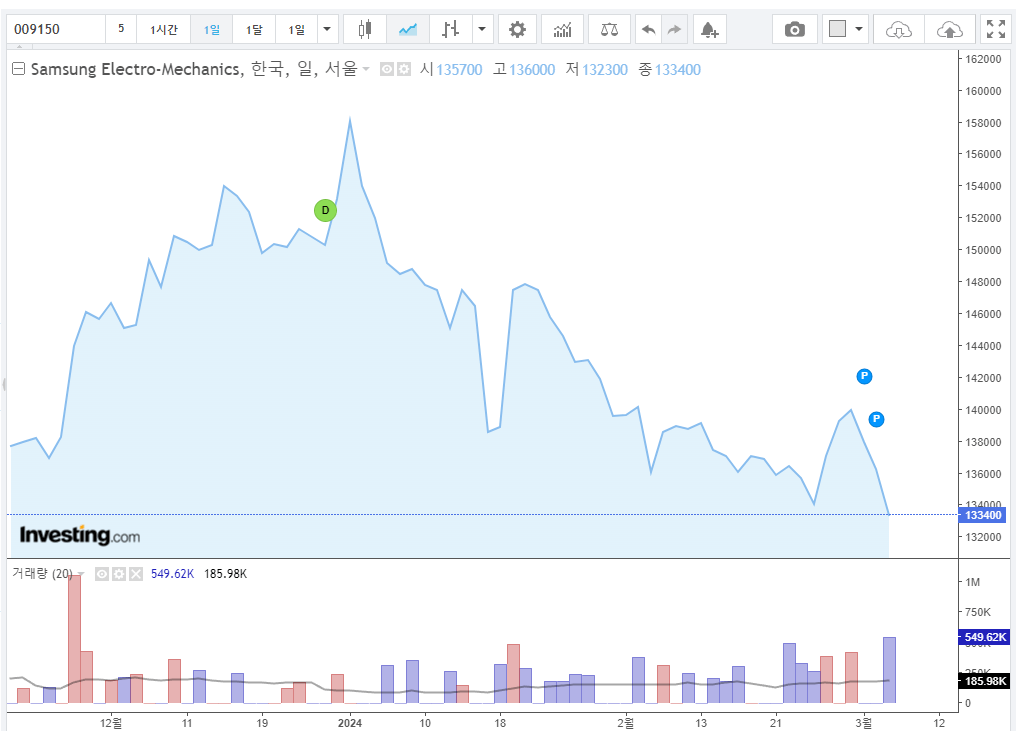Toggle fullscreen mode

(x=996, y=29)
